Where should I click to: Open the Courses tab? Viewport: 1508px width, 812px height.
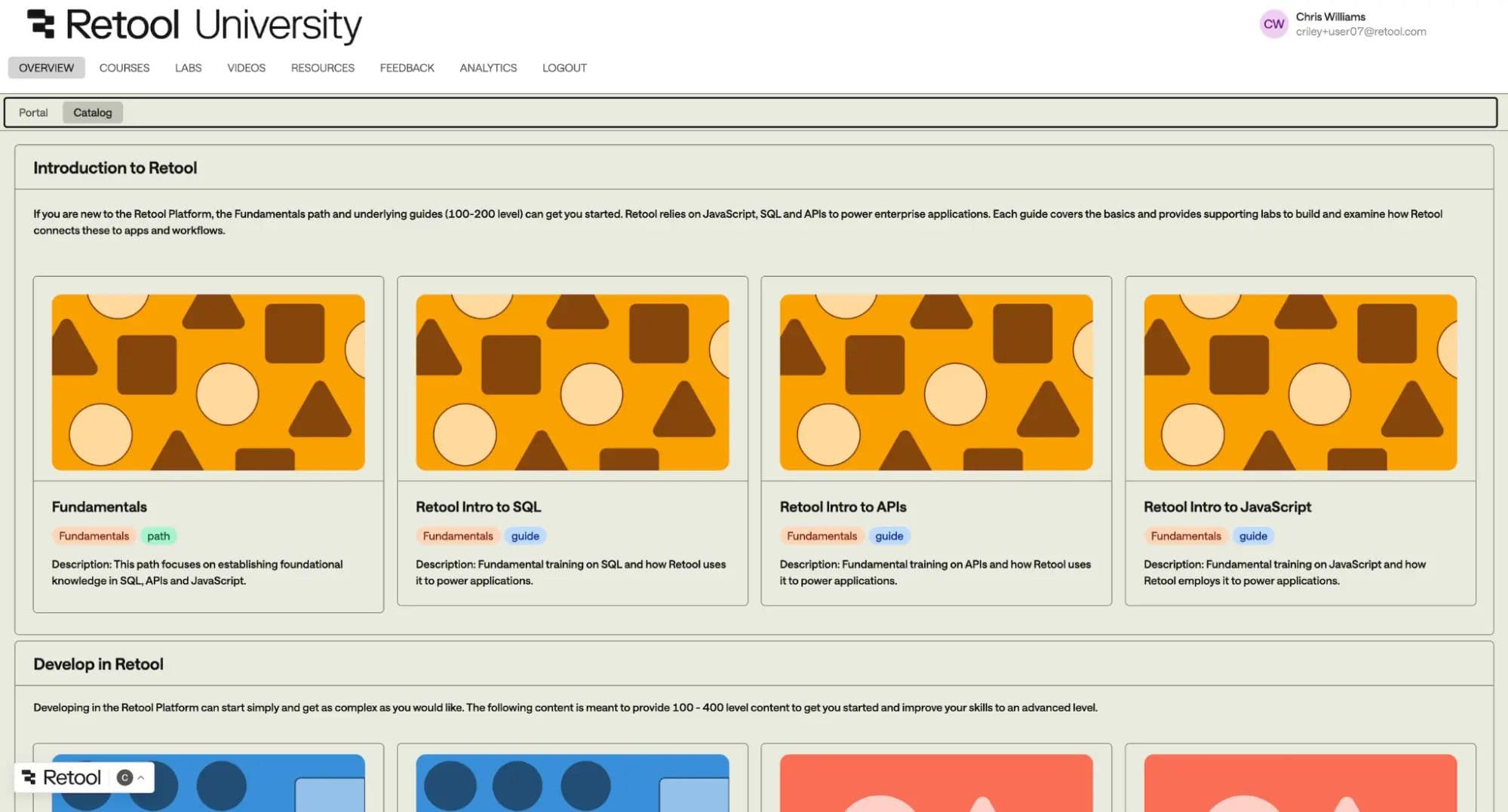coord(124,68)
